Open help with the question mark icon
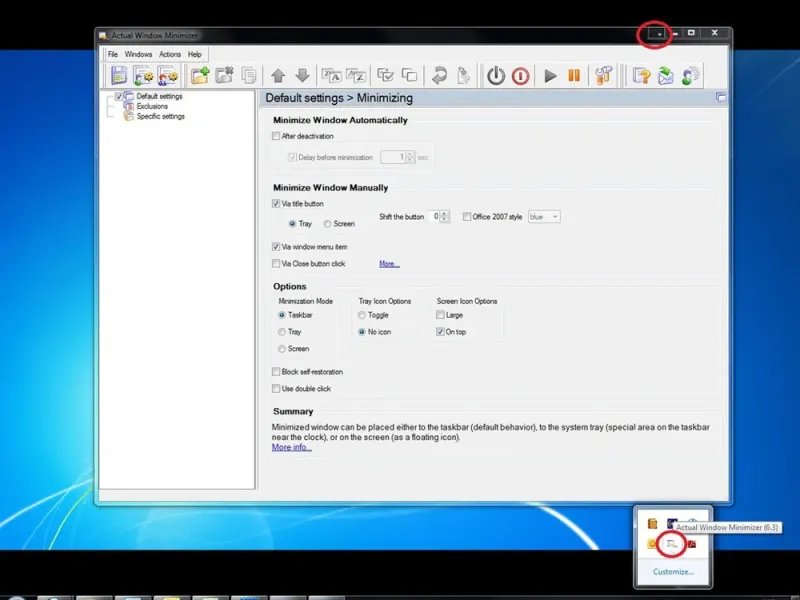800x600 pixels. (x=641, y=76)
